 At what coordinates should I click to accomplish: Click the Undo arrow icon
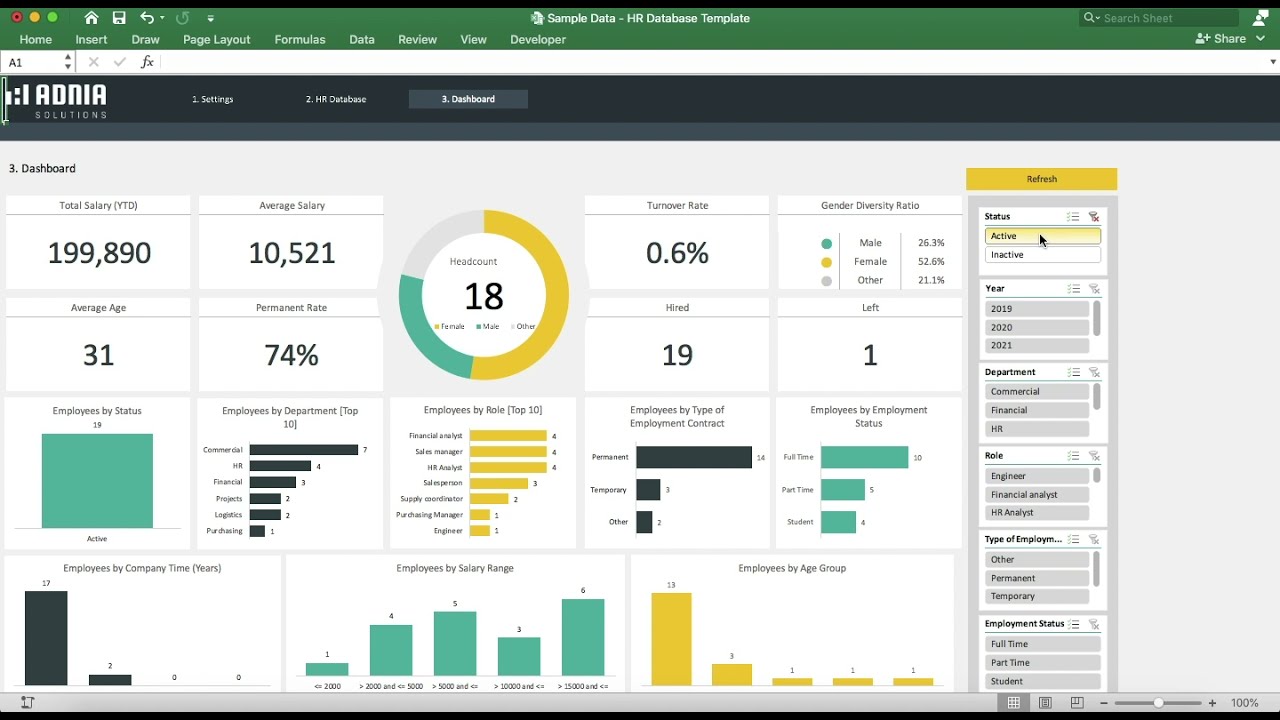click(147, 18)
